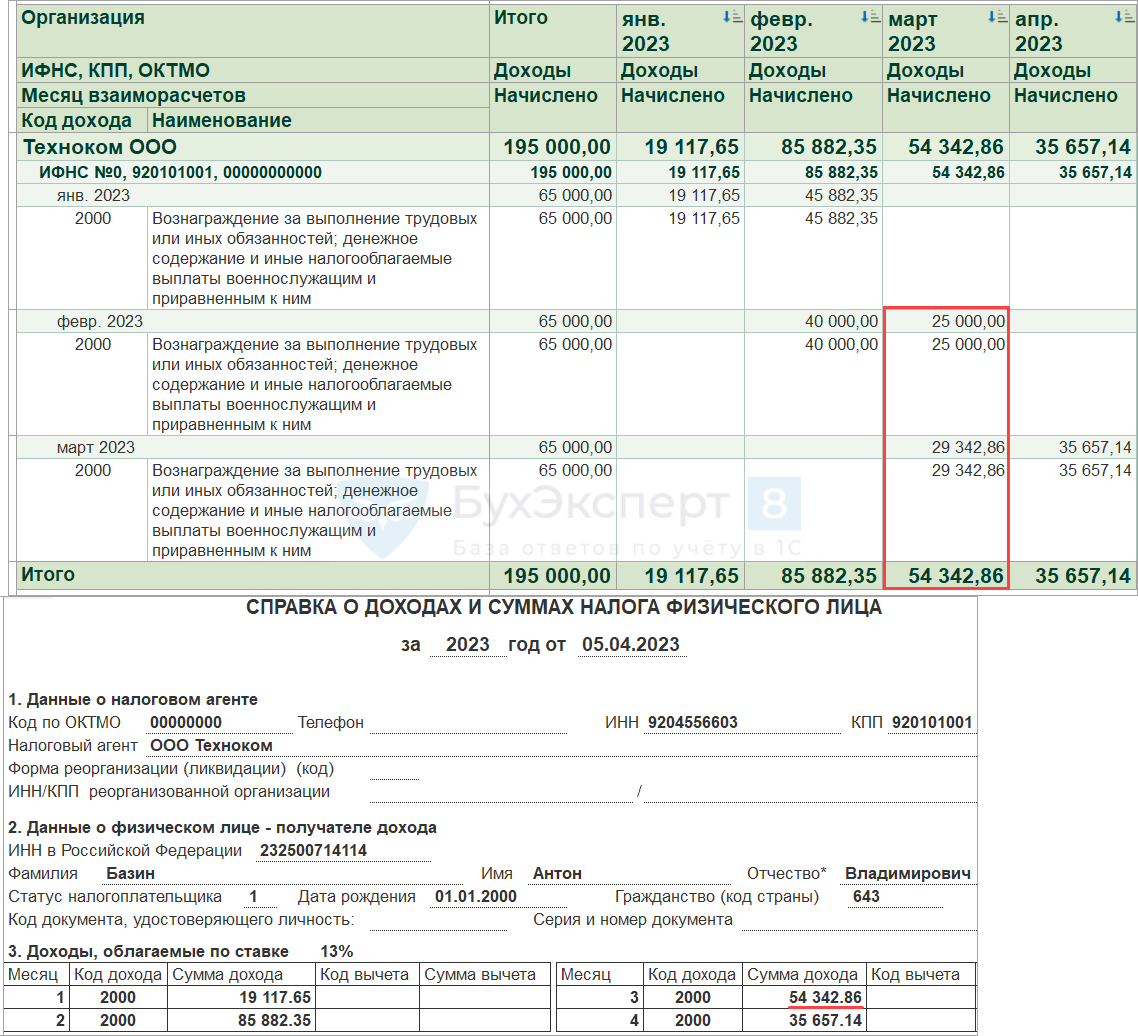Click the Организация column header
The height and width of the screenshot is (1036, 1138).
[x=83, y=18]
